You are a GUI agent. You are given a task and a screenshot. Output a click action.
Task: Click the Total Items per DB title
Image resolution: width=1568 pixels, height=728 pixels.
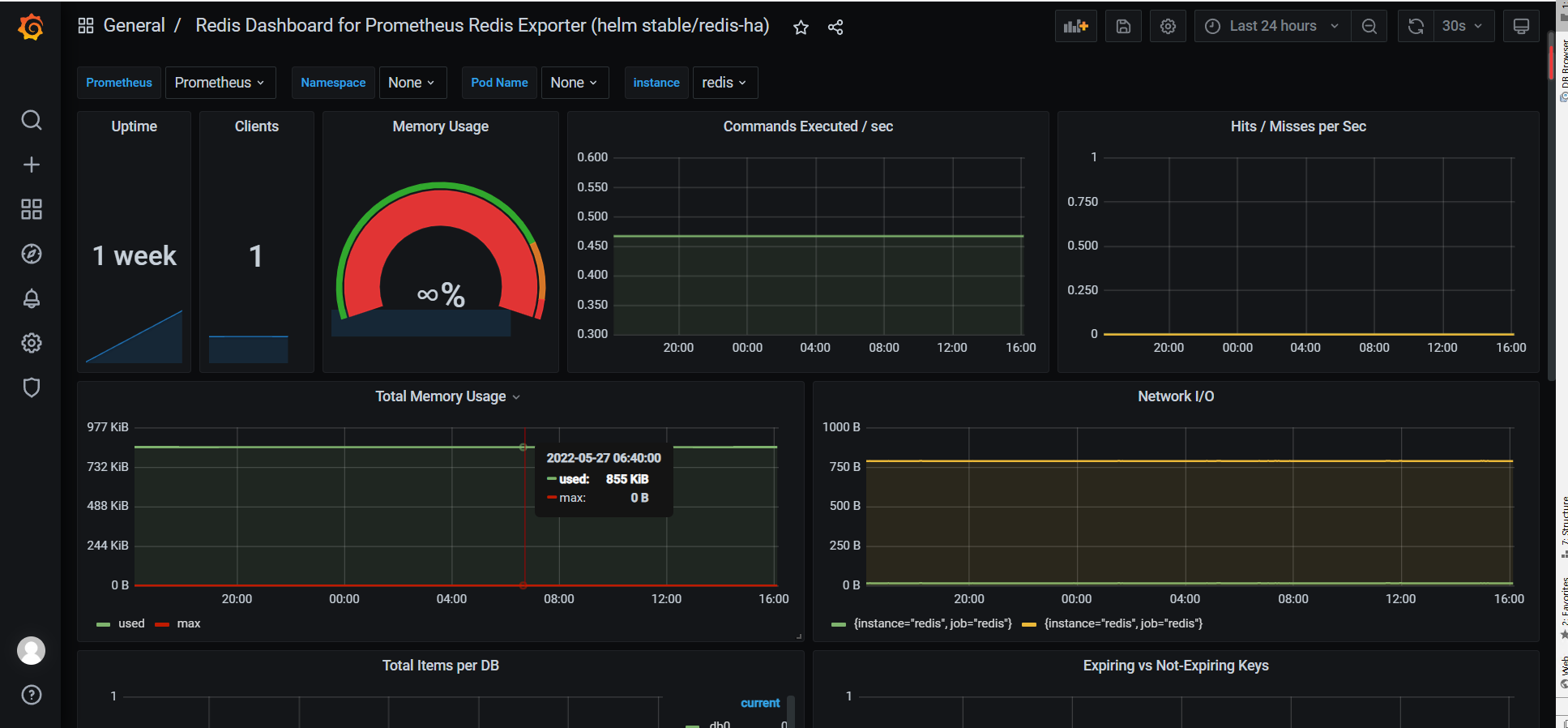(441, 666)
